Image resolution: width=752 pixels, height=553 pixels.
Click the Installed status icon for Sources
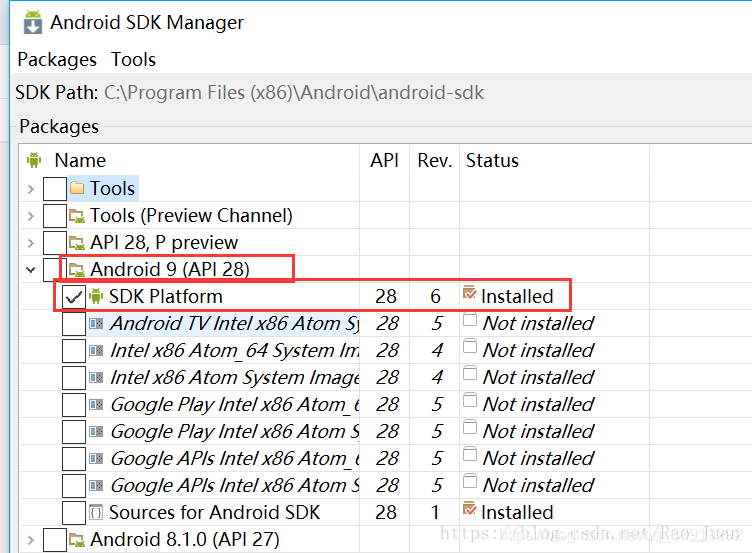click(470, 508)
